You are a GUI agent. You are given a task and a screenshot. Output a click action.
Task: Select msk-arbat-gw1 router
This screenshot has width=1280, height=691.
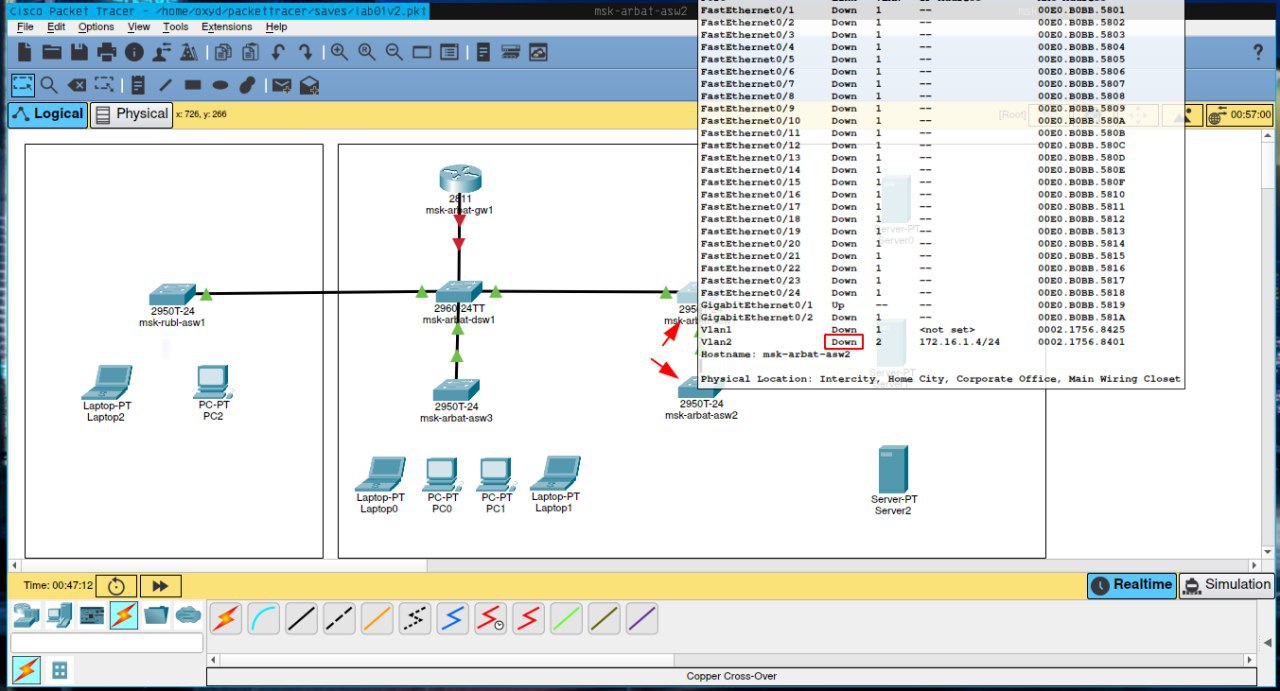[x=459, y=181]
